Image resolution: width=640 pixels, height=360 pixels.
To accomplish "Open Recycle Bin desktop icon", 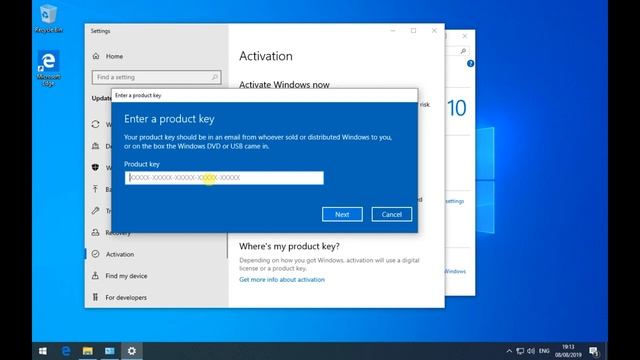I will point(48,19).
